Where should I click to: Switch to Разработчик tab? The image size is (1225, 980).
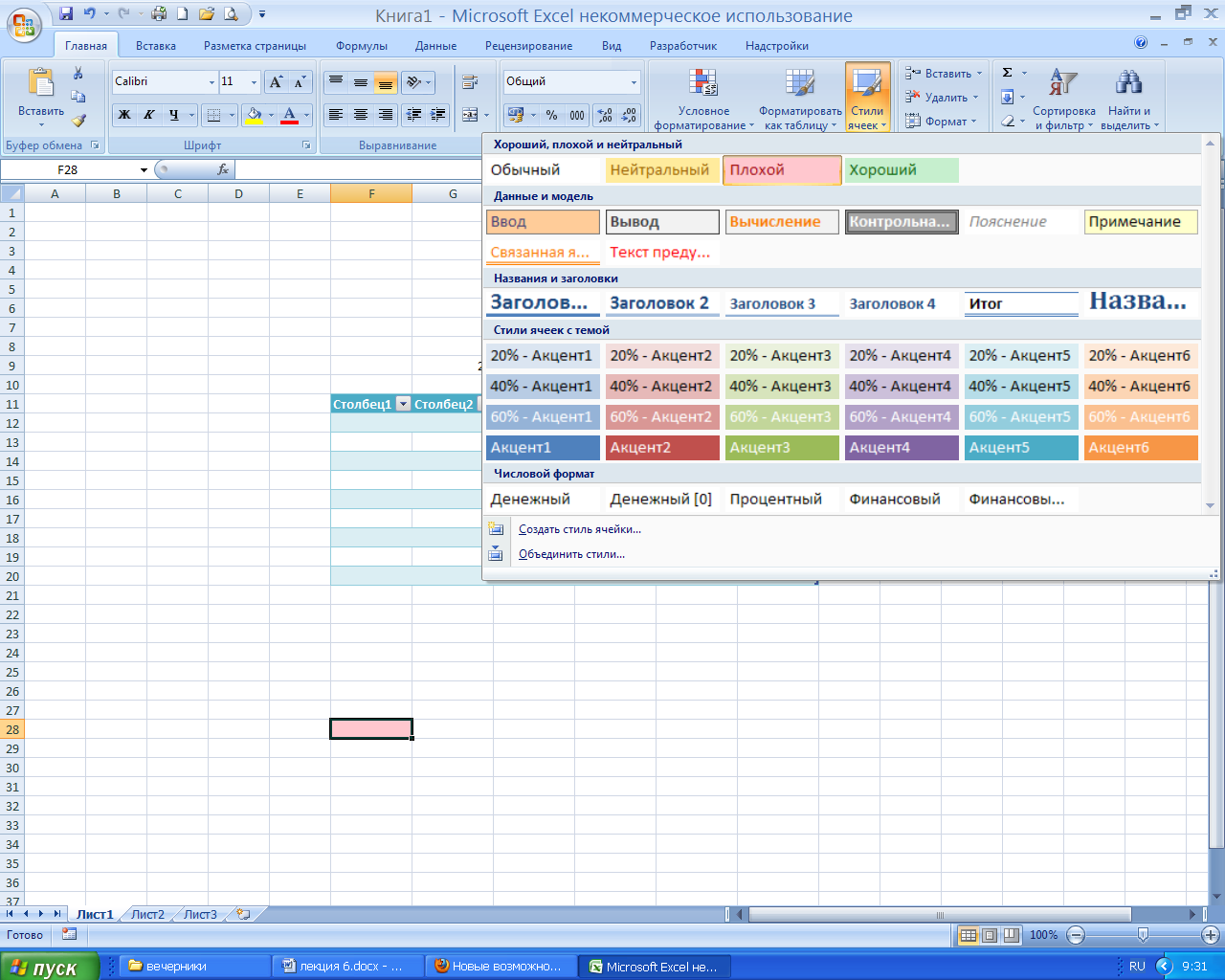coord(683,46)
